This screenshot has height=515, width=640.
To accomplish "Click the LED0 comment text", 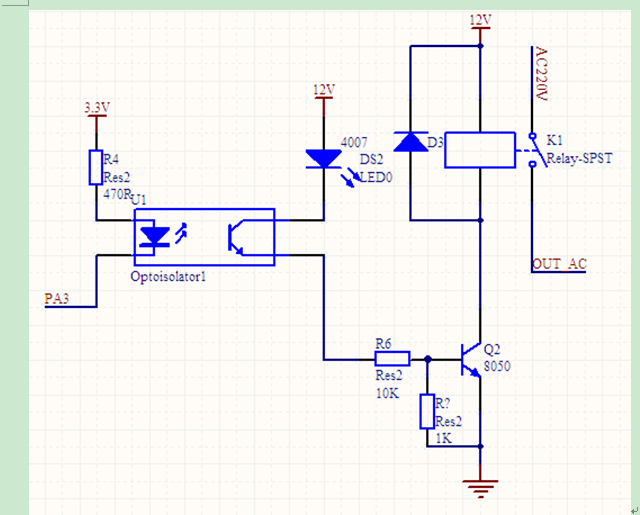I will click(376, 177).
